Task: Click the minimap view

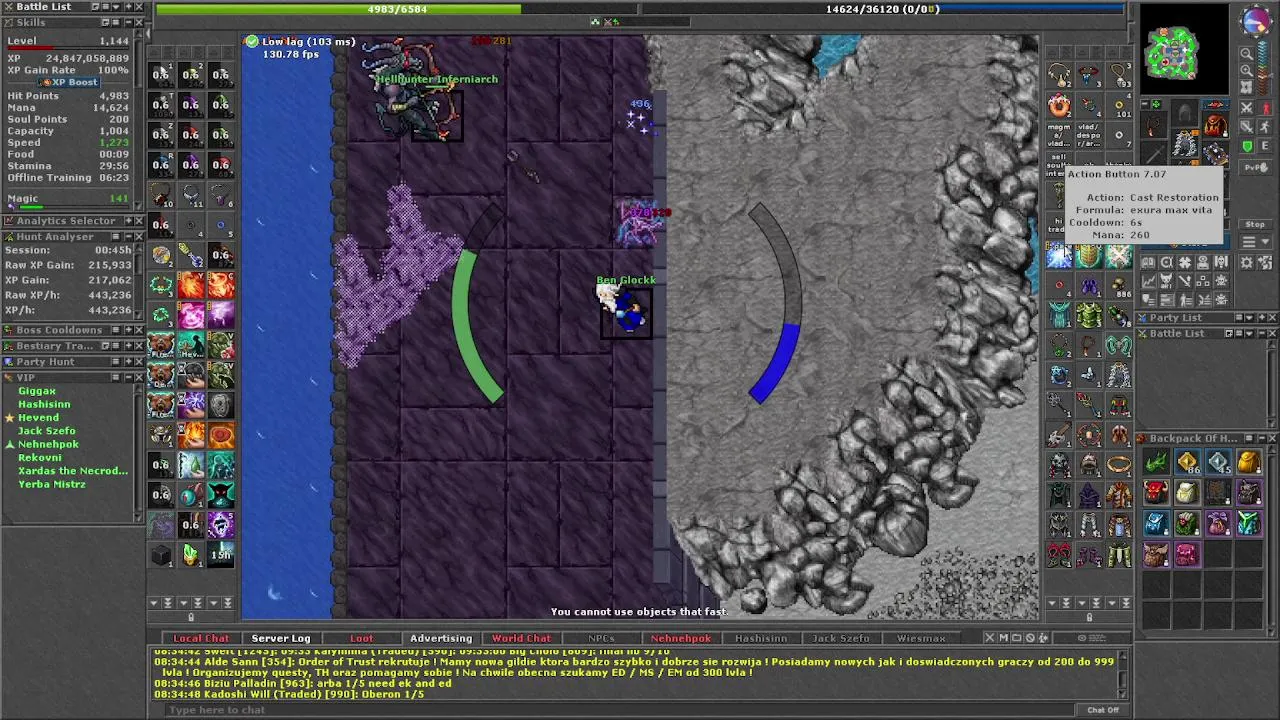Action: (1184, 49)
